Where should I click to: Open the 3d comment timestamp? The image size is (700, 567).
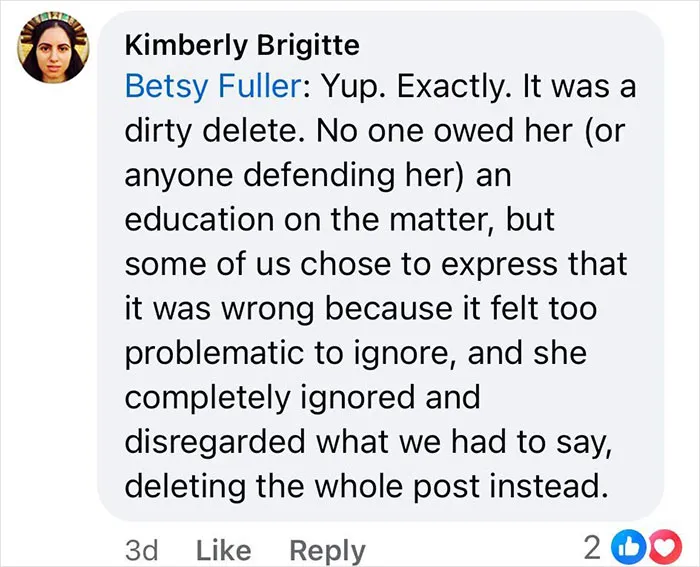point(141,550)
